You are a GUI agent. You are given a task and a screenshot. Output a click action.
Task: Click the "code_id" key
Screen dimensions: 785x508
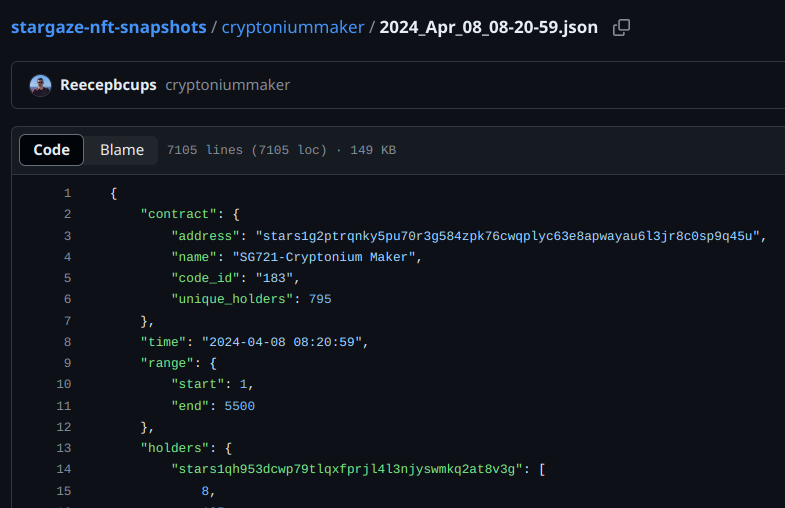(x=205, y=278)
